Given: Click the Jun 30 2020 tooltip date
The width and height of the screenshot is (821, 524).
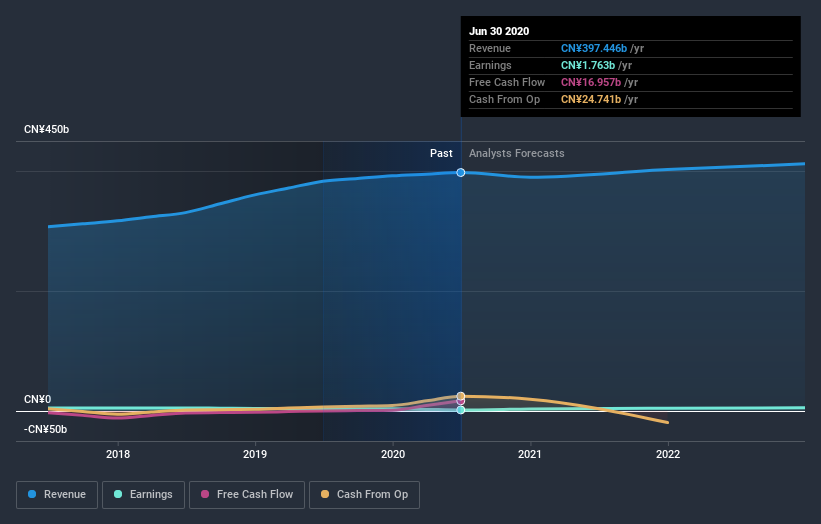Looking at the screenshot, I should coord(499,31).
